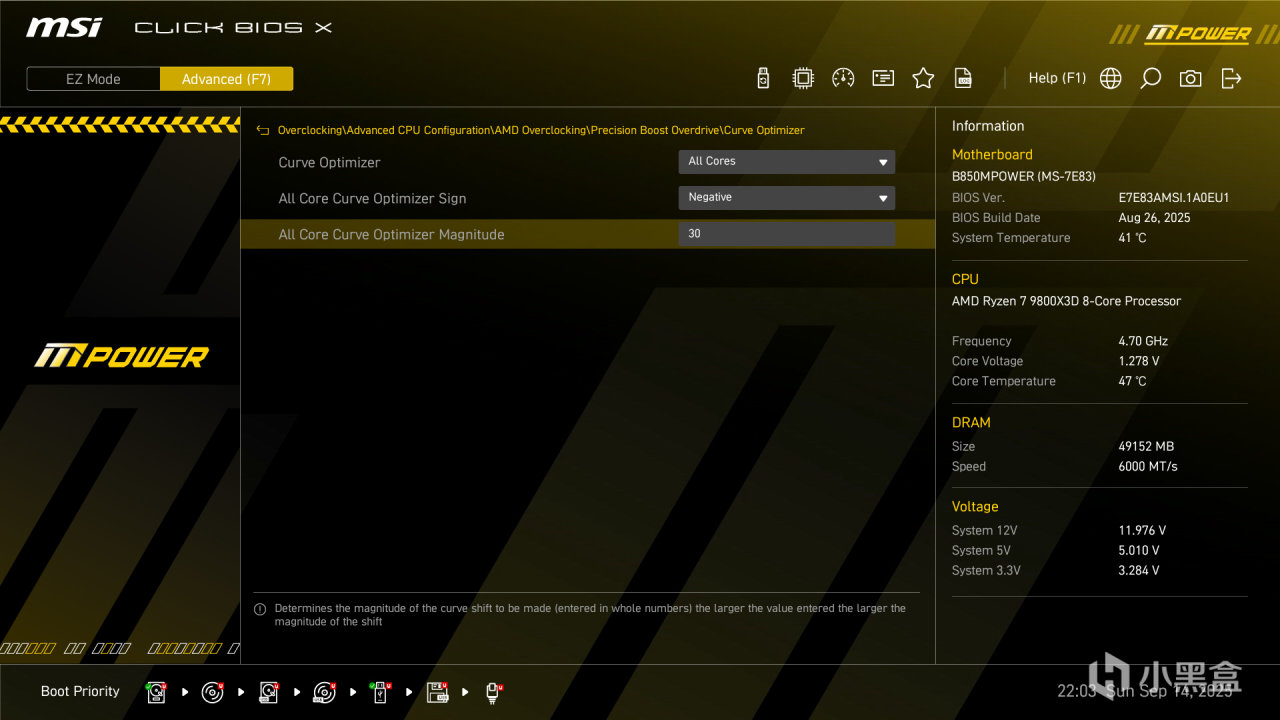Click the System 12V value '11.976 V'
The image size is (1280, 720).
1142,530
